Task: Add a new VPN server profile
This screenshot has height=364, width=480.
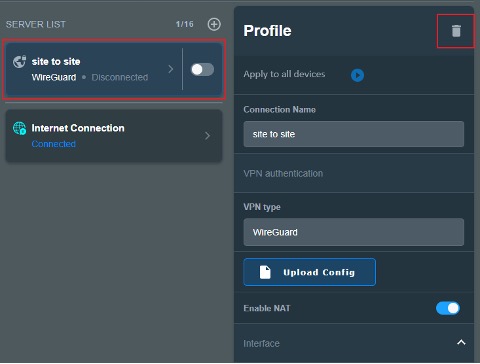Action: pos(214,24)
